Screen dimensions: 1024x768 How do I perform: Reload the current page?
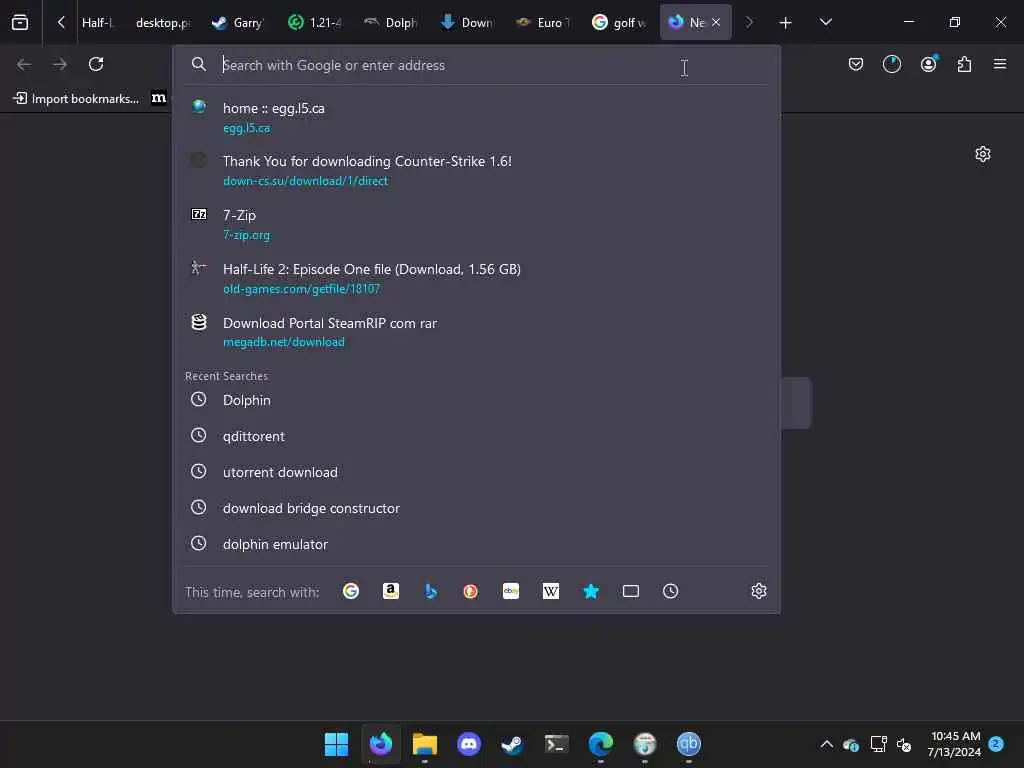coord(96,64)
